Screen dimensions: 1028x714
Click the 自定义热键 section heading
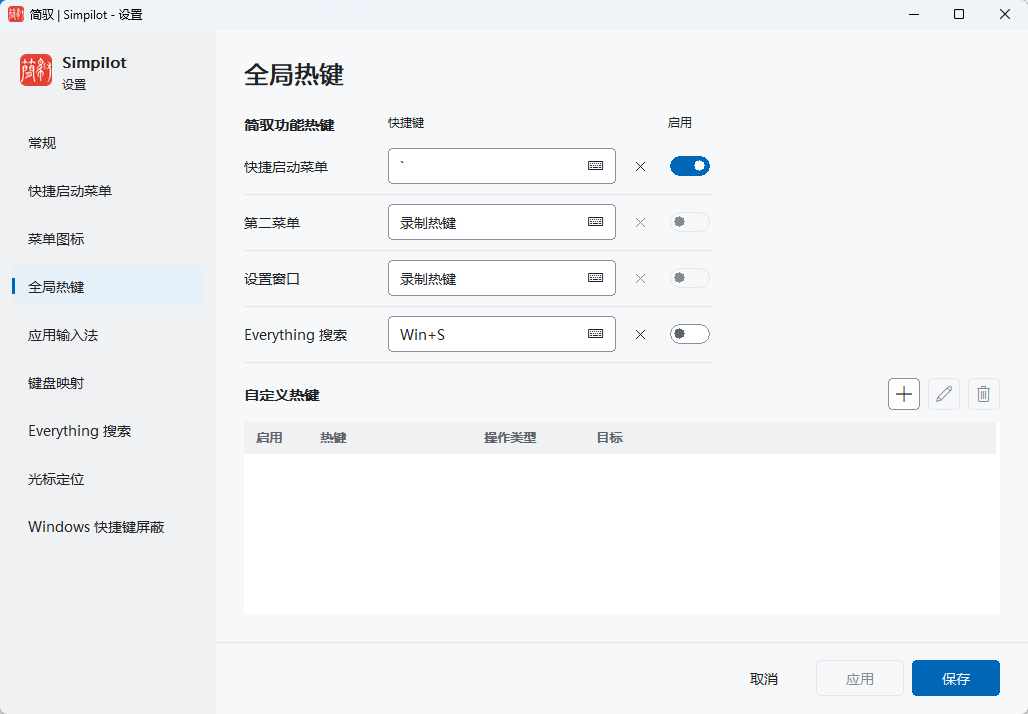282,395
